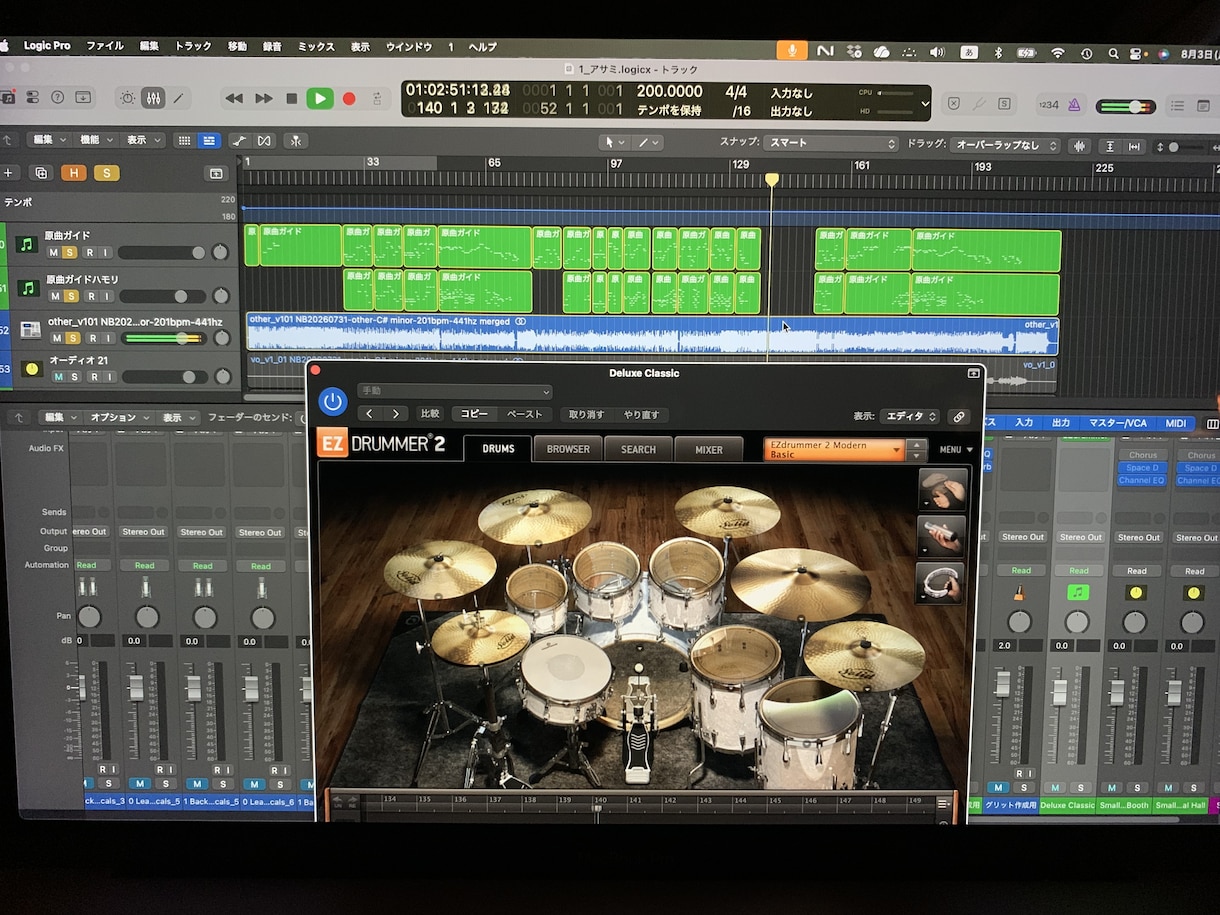Open tracks area 表示 menu

tap(144, 140)
